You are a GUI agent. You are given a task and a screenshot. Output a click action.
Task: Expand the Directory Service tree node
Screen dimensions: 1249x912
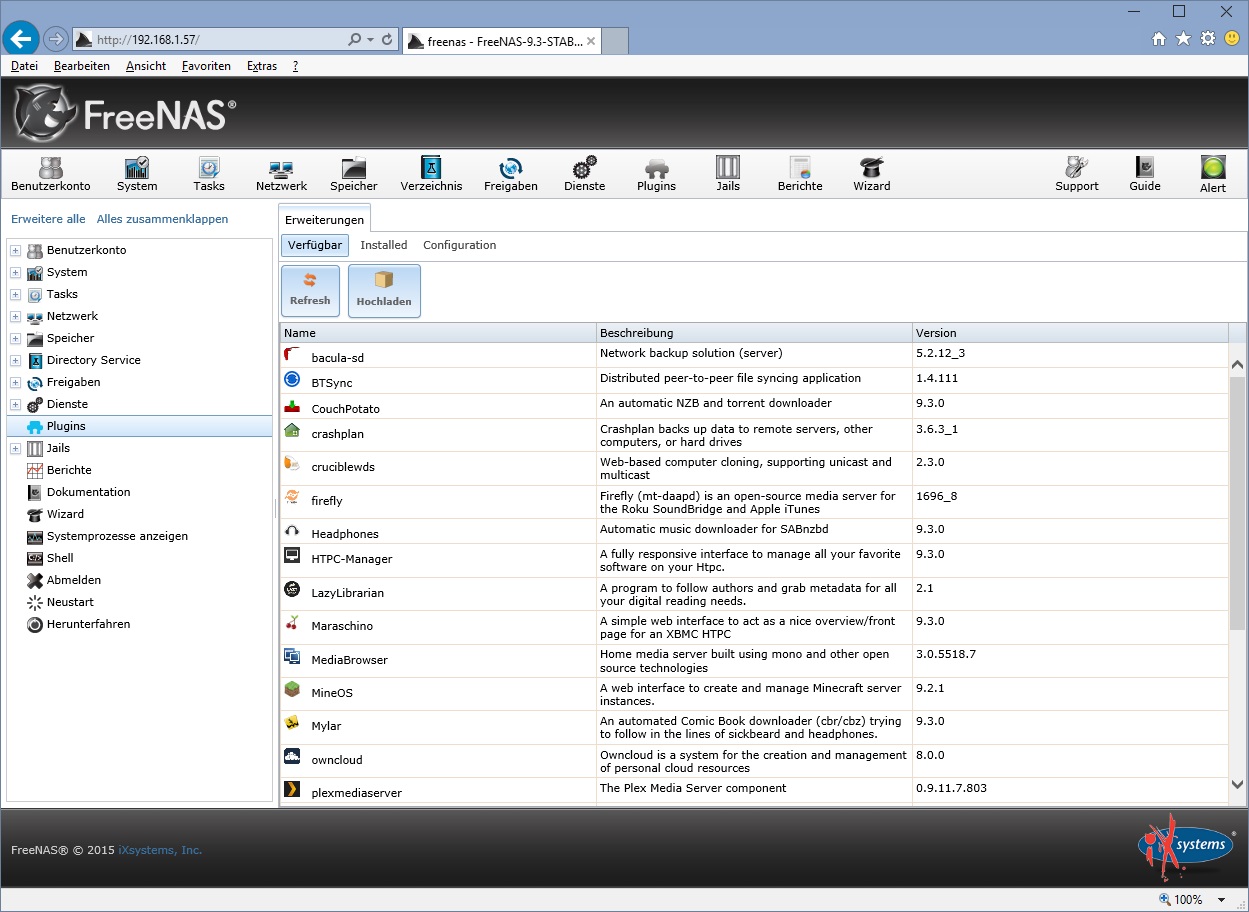click(16, 360)
